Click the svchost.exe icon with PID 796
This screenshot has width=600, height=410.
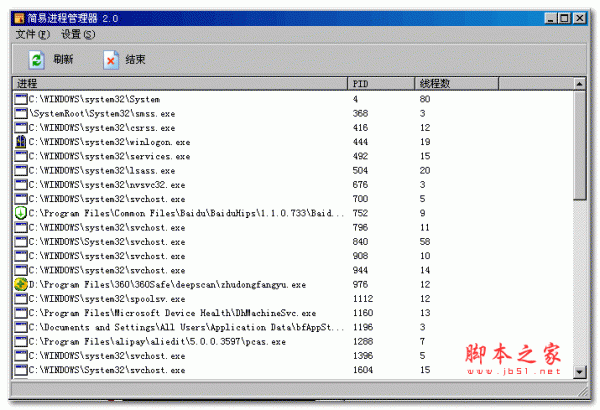[x=21, y=227]
